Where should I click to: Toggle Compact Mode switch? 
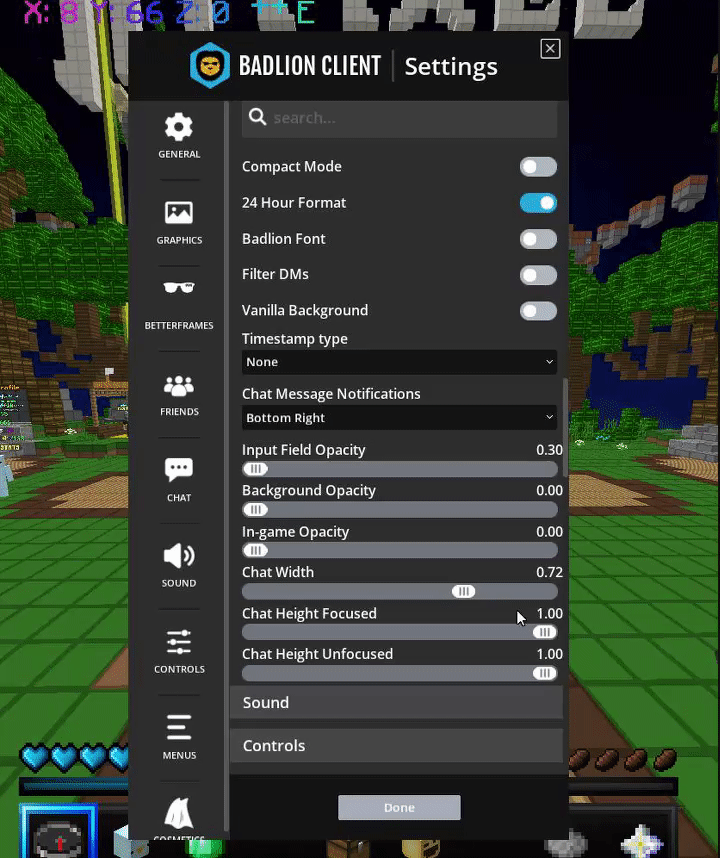click(x=538, y=167)
